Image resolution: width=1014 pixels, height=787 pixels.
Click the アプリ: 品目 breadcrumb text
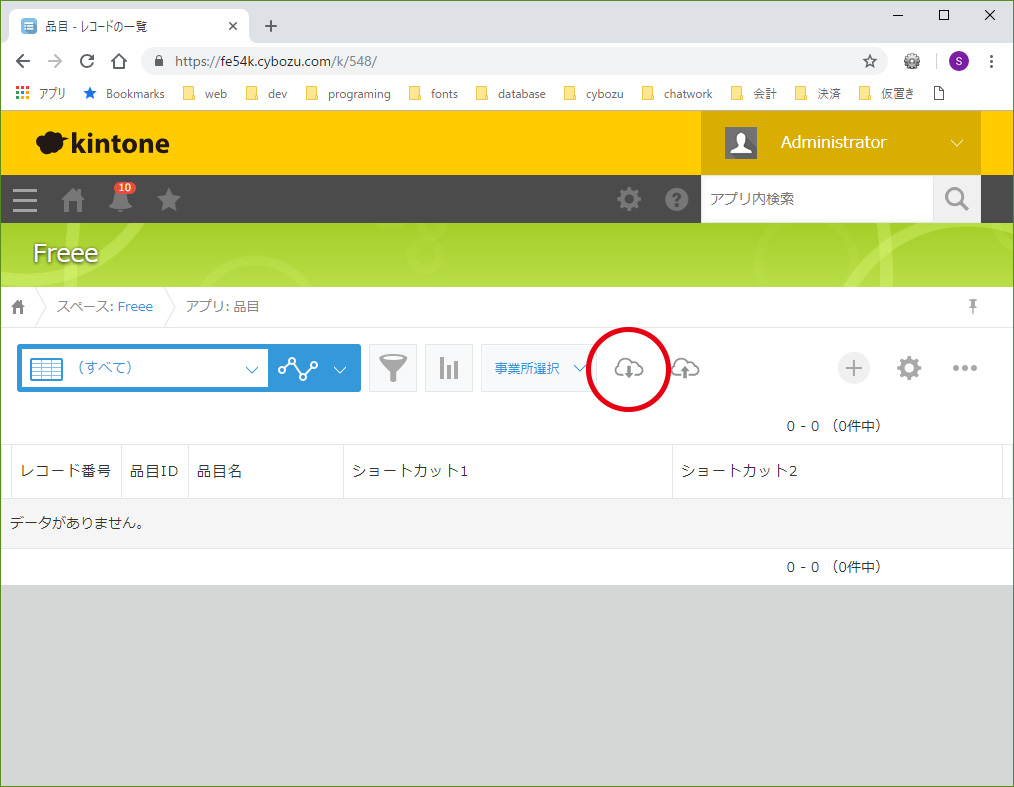tap(222, 307)
